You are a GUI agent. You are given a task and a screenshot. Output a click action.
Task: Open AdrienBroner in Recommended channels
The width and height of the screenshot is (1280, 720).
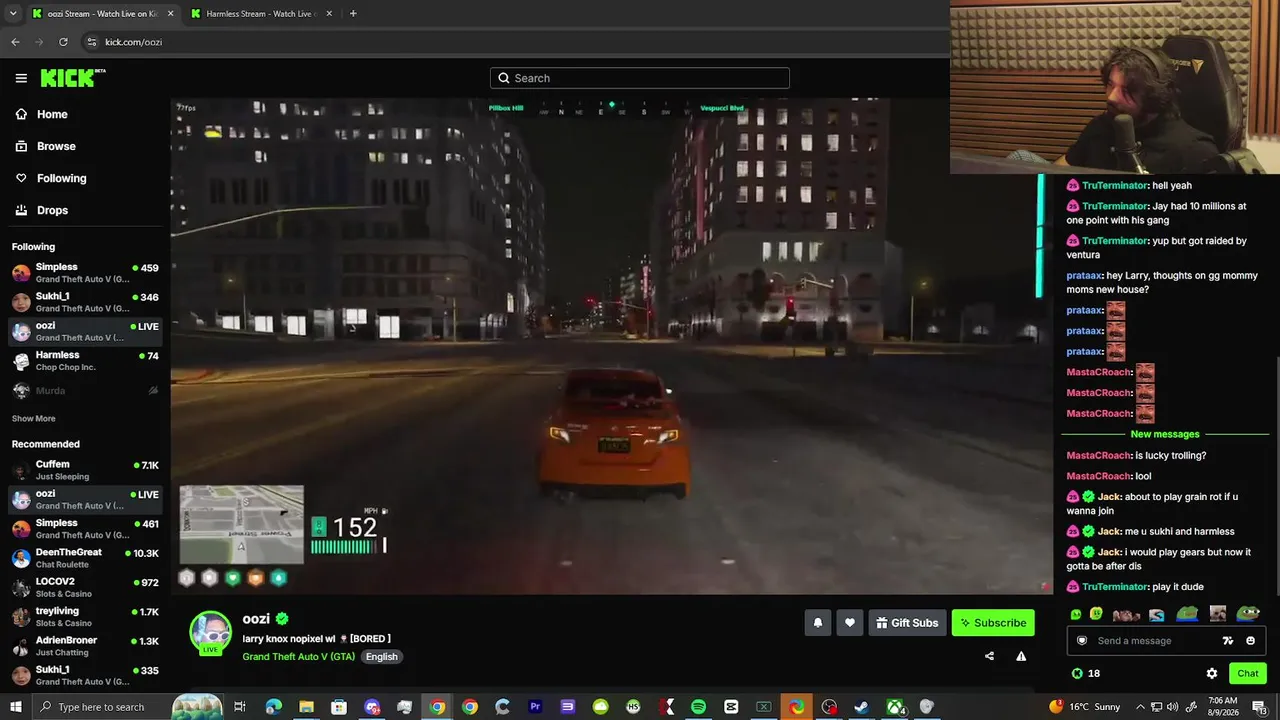point(85,646)
